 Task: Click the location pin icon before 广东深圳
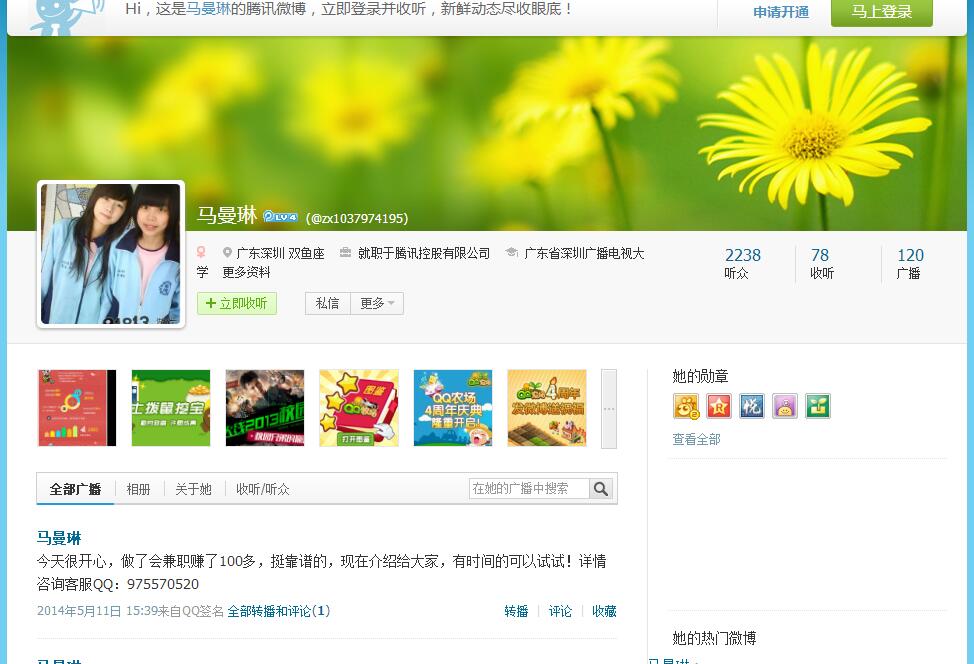click(x=227, y=253)
